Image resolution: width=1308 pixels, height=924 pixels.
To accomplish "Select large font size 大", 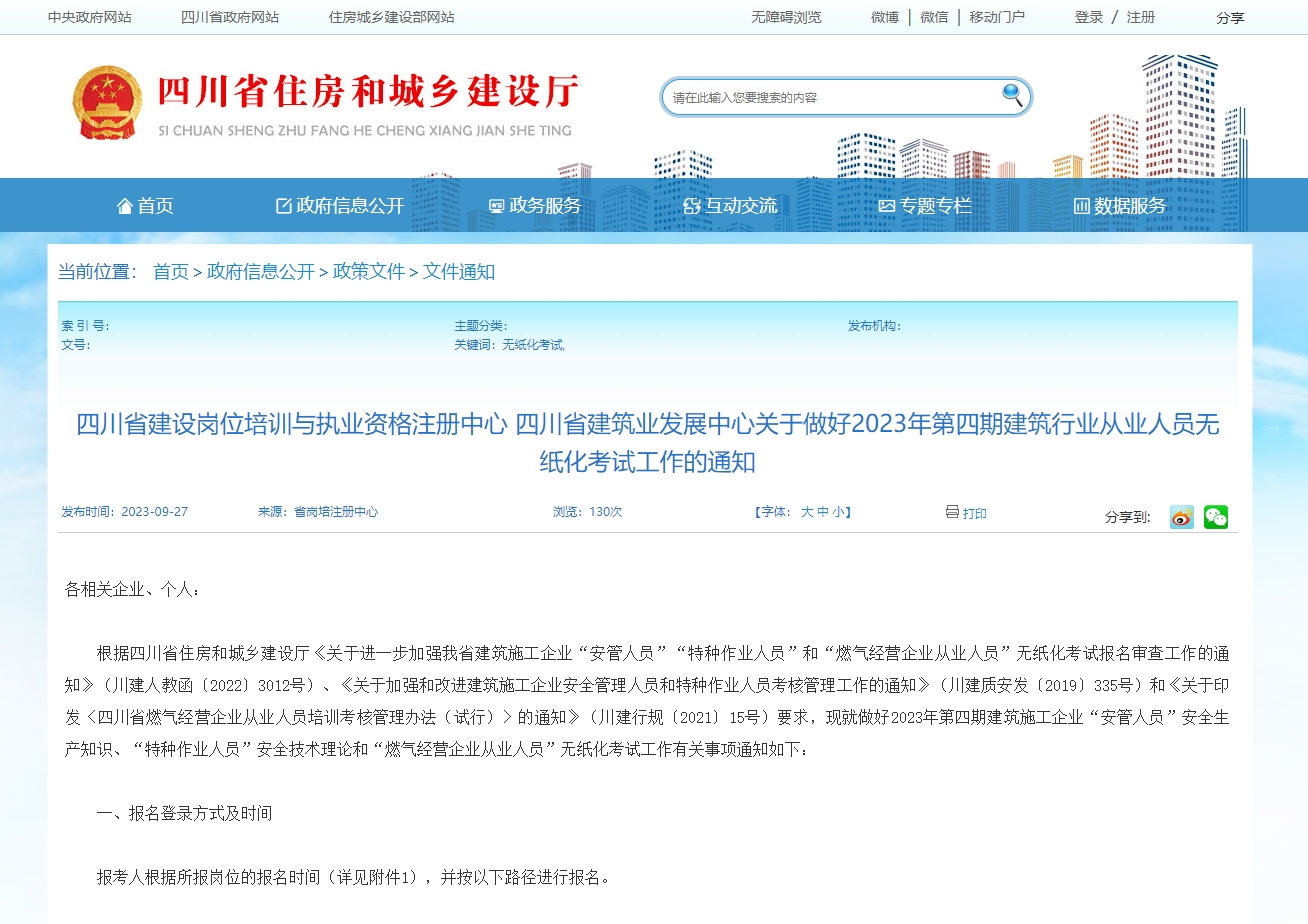I will [x=808, y=512].
